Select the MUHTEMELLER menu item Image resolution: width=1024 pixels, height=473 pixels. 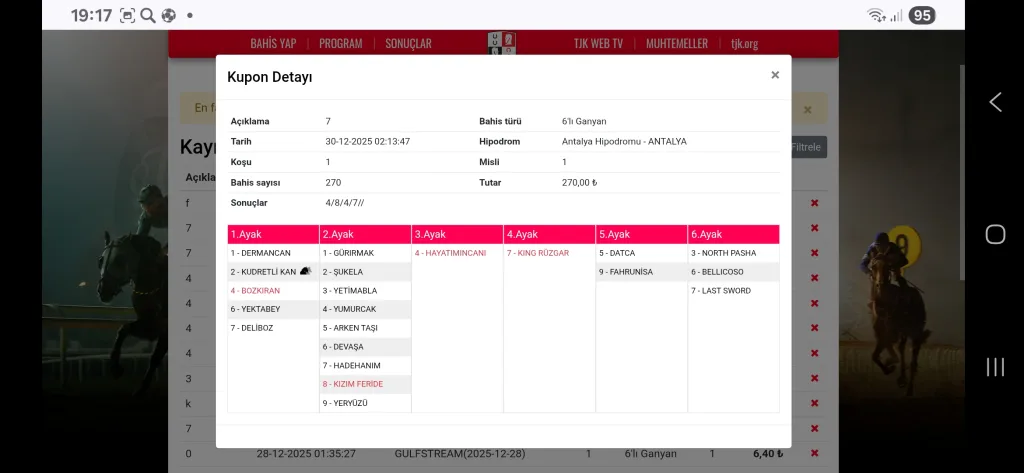click(x=677, y=44)
